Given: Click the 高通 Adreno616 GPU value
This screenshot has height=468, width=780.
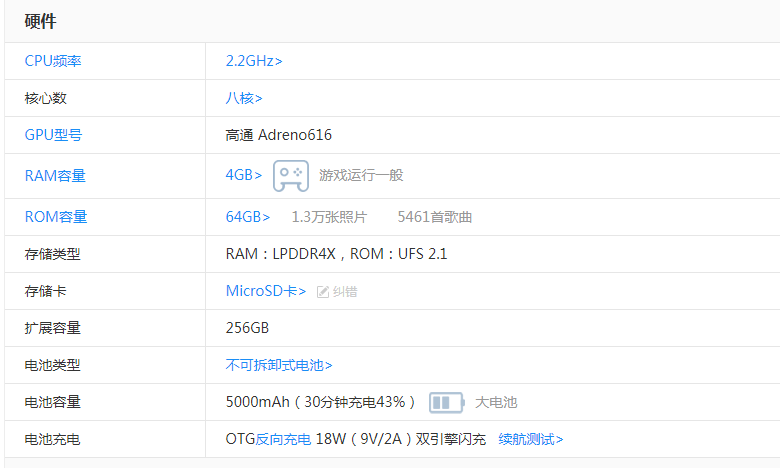Looking at the screenshot, I should 279,135.
